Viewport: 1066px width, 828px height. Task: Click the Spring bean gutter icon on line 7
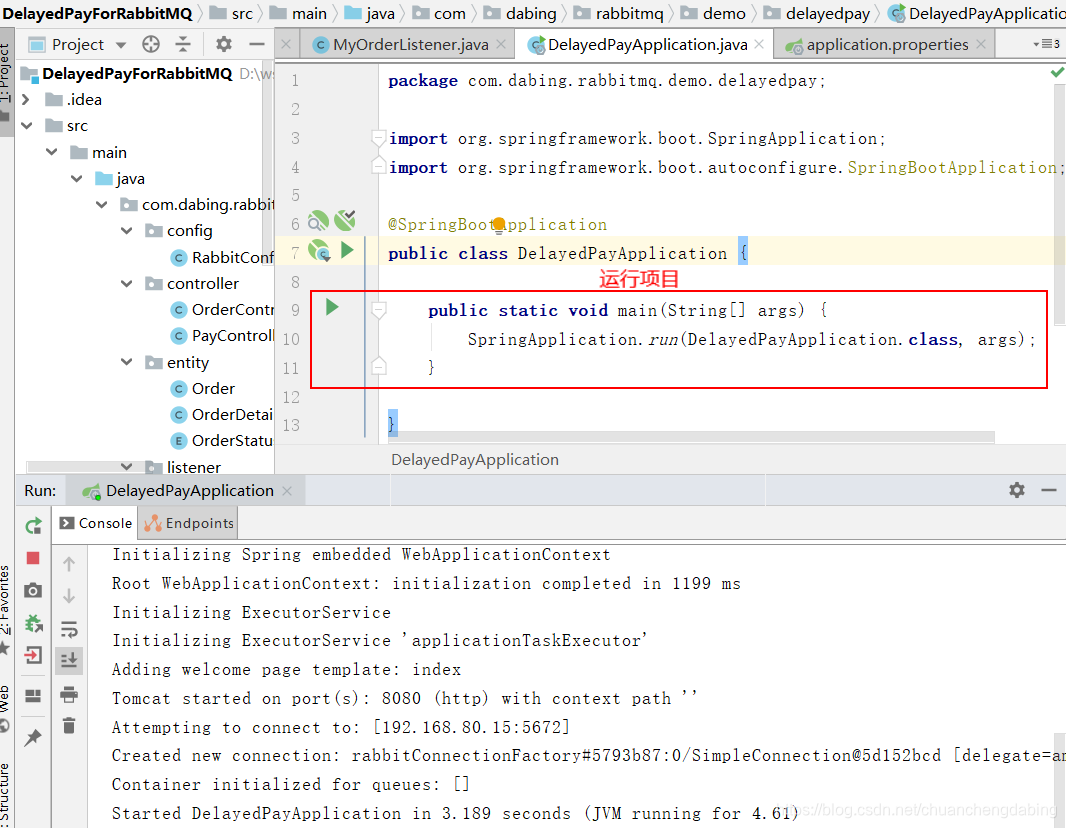319,251
